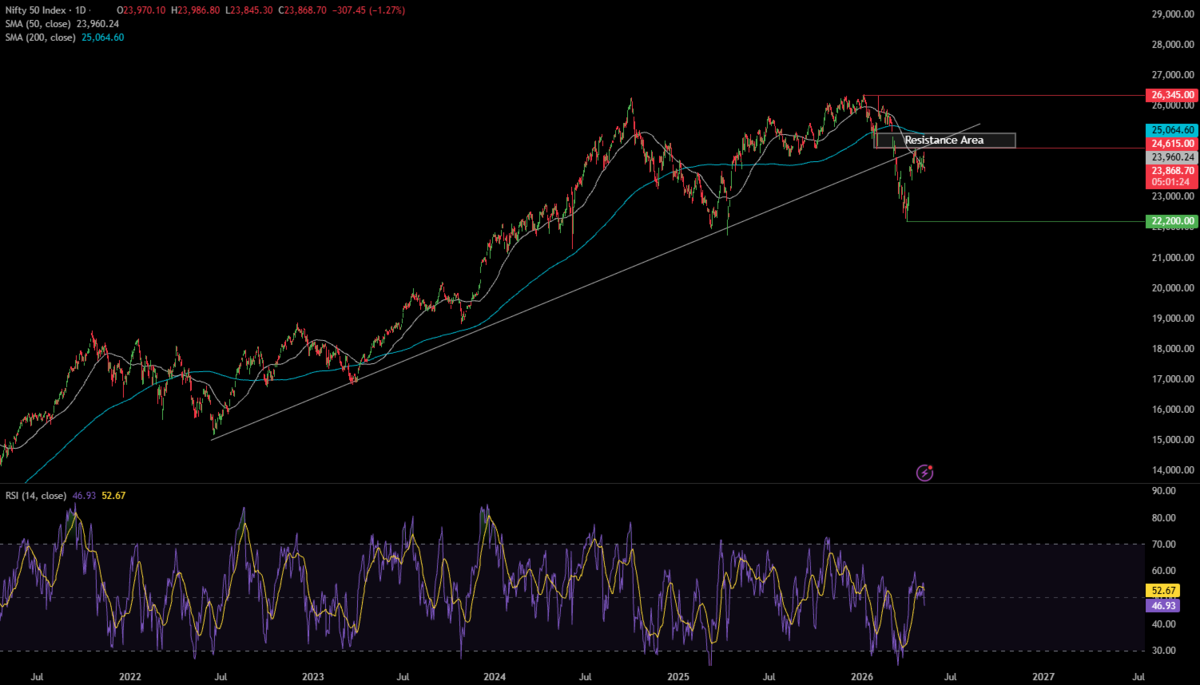This screenshot has height=685, width=1200.
Task: Click the 1D interval label in the chart title
Action: 82,9
